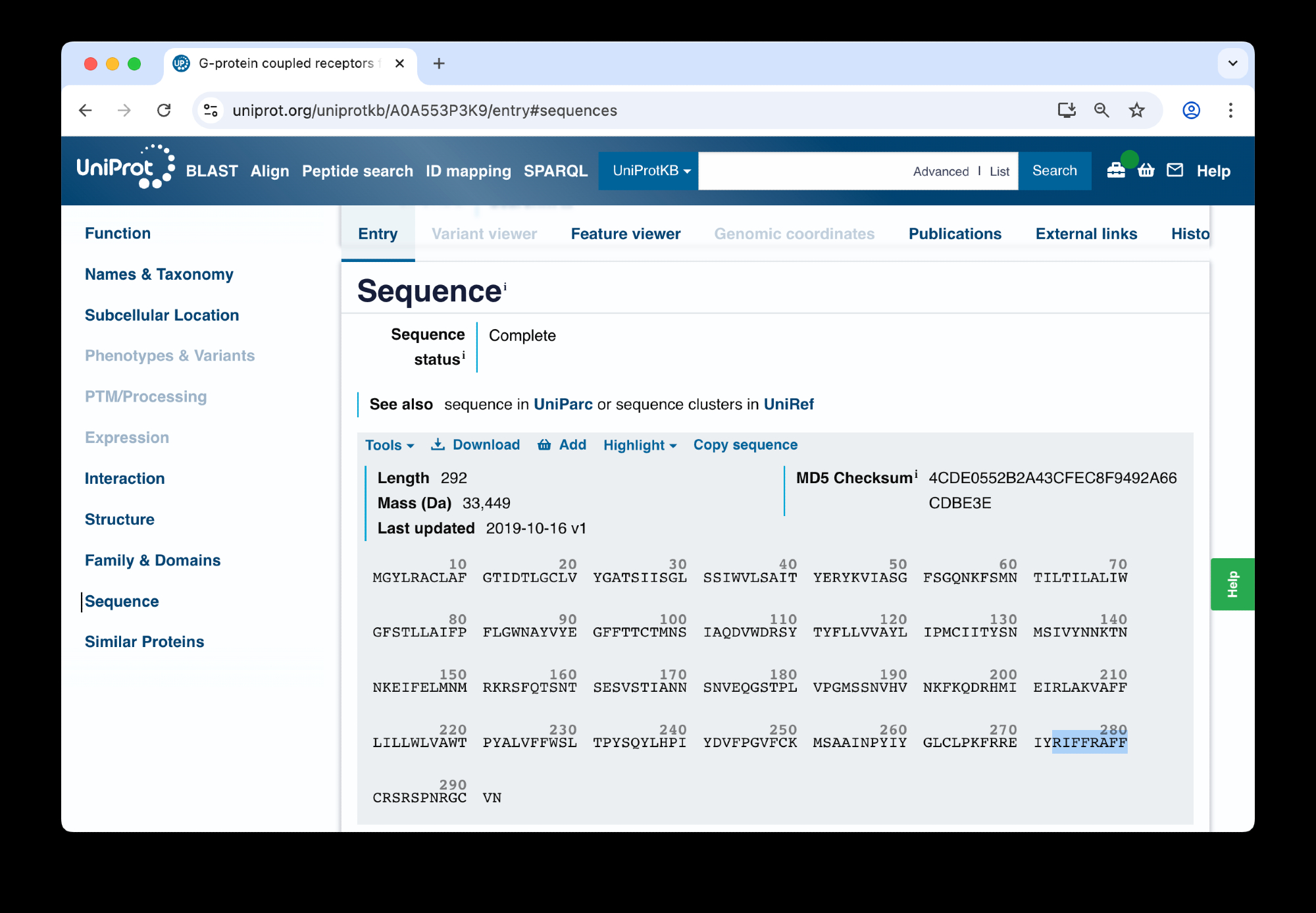Bookmark page with star icon
This screenshot has width=1316, height=913.
click(x=1136, y=111)
